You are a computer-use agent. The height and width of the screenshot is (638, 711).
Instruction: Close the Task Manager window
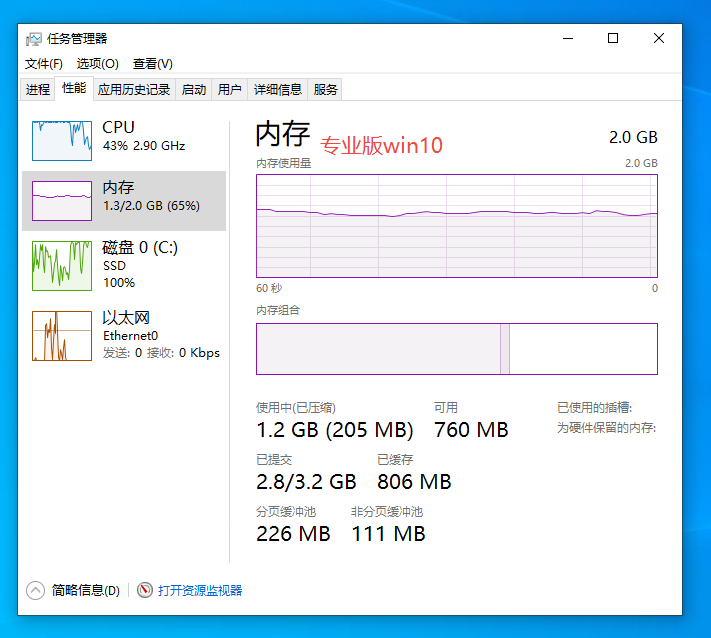[658, 39]
